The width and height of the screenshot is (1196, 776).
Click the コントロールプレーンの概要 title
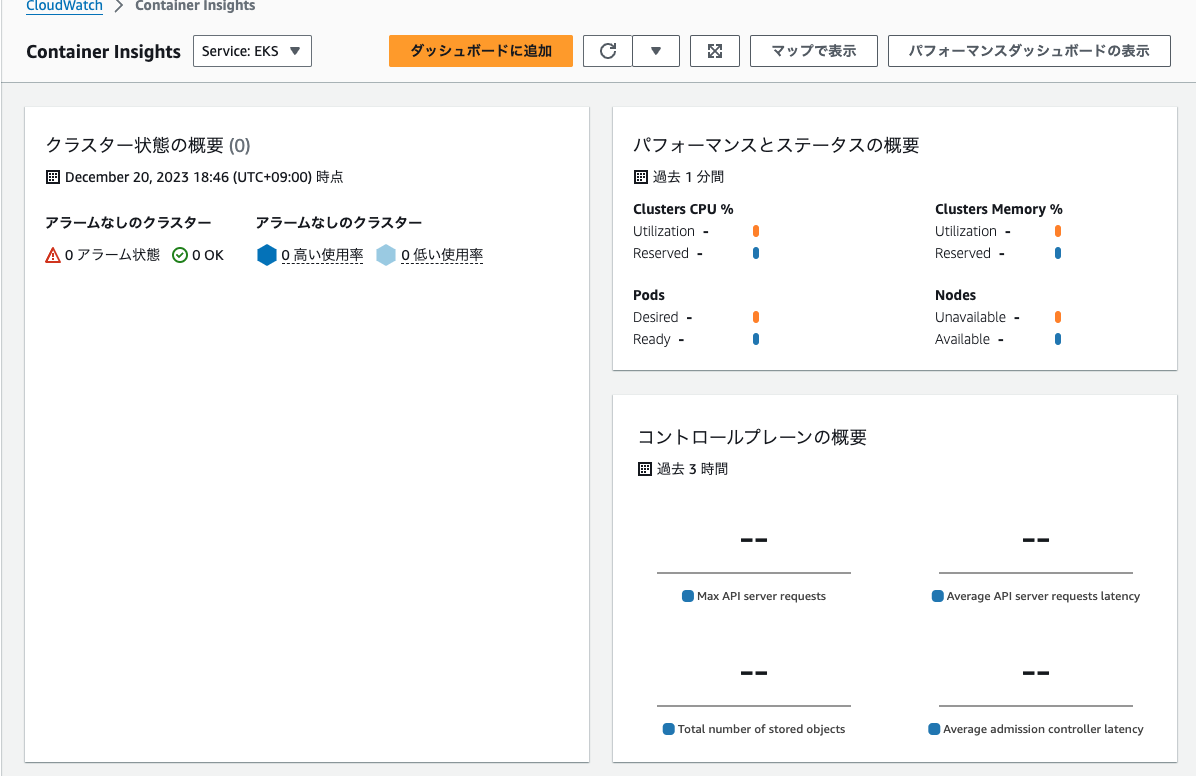pos(752,437)
